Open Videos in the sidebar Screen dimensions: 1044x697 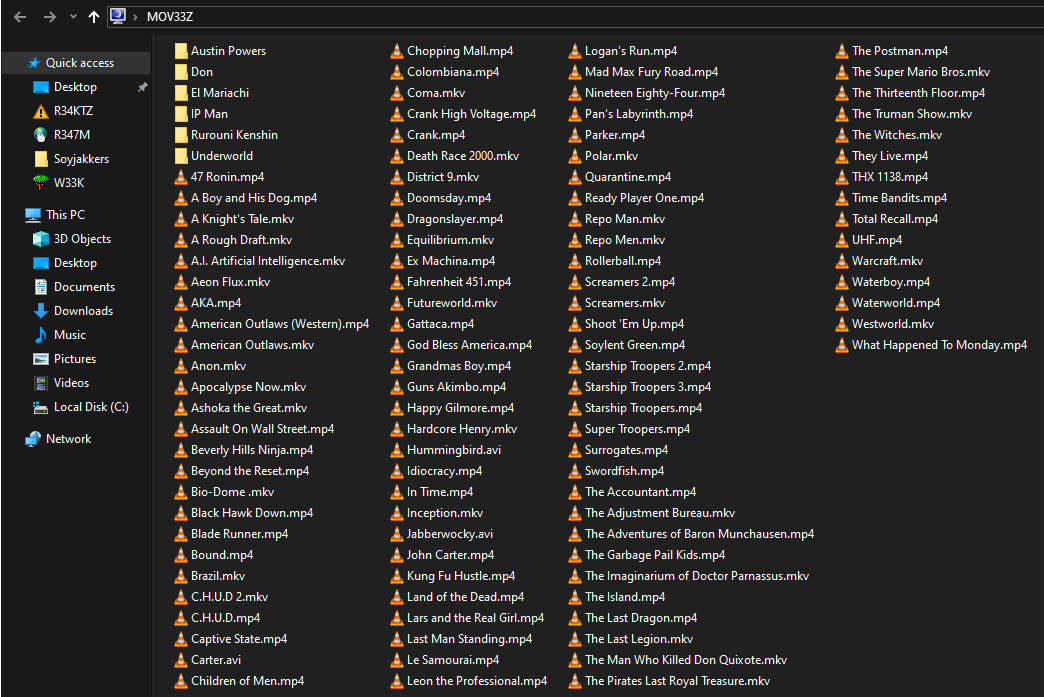pos(71,382)
